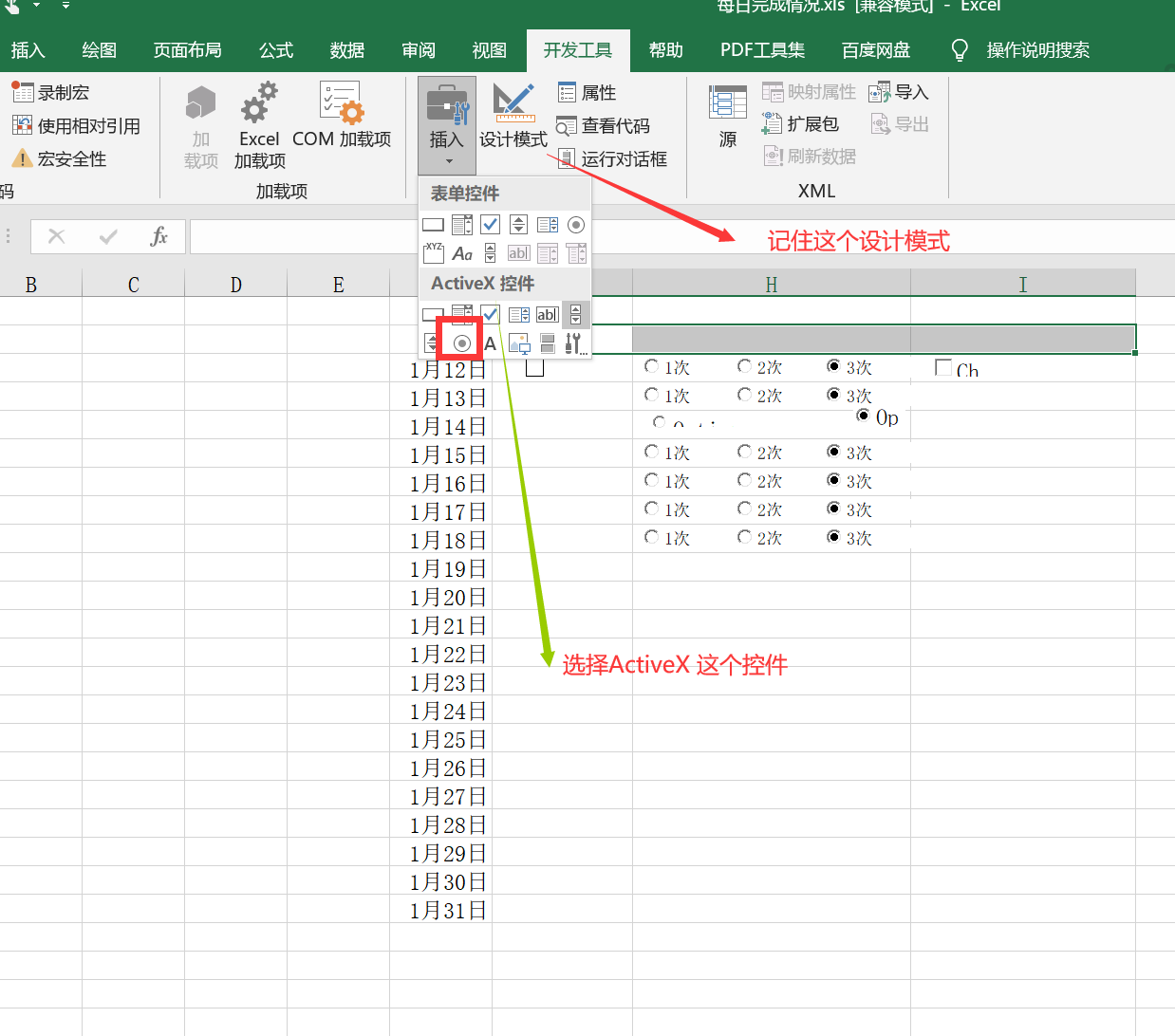Select 2次 radio in 1月18日 row
1175x1036 pixels.
[744, 537]
